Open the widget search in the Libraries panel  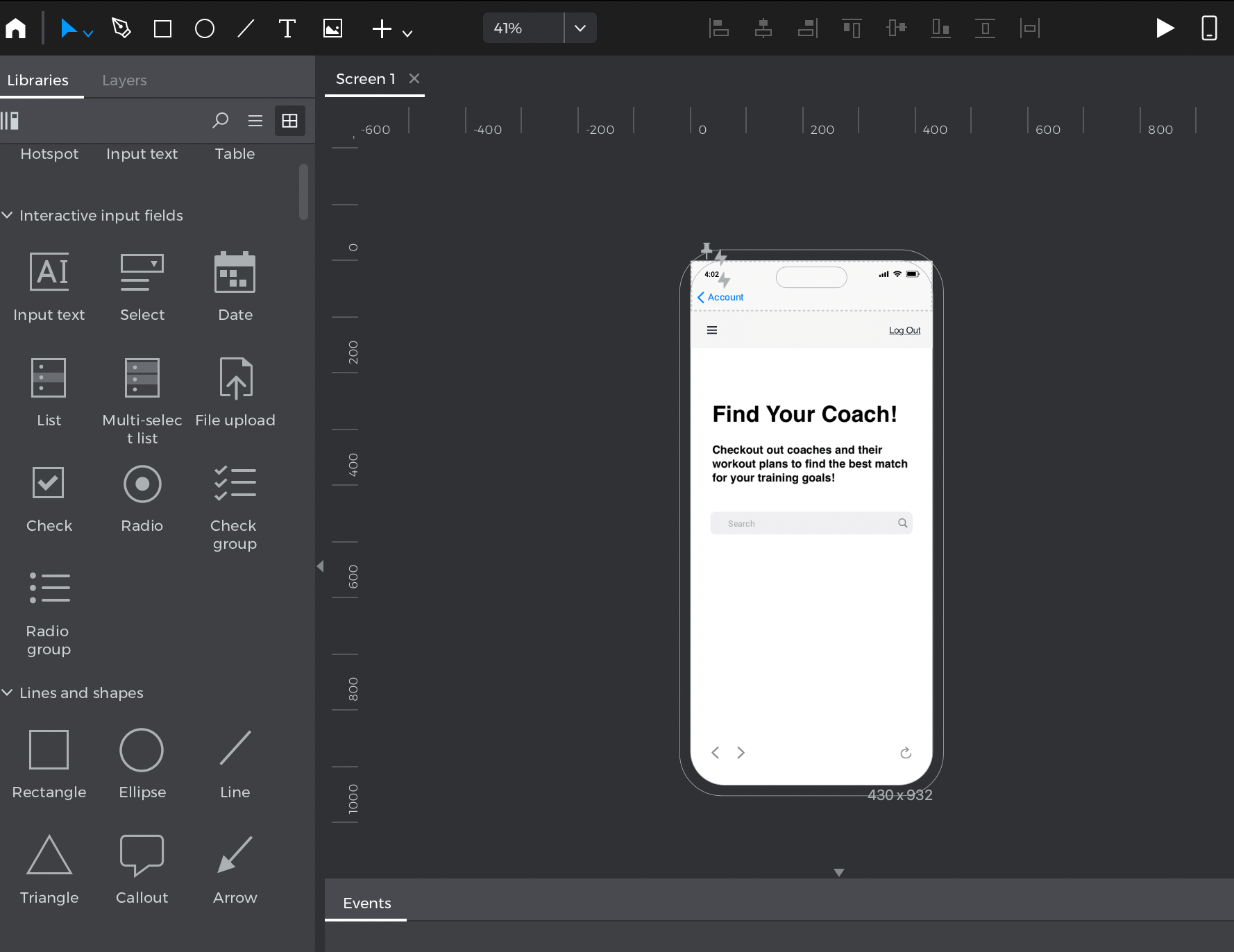pyautogui.click(x=220, y=121)
